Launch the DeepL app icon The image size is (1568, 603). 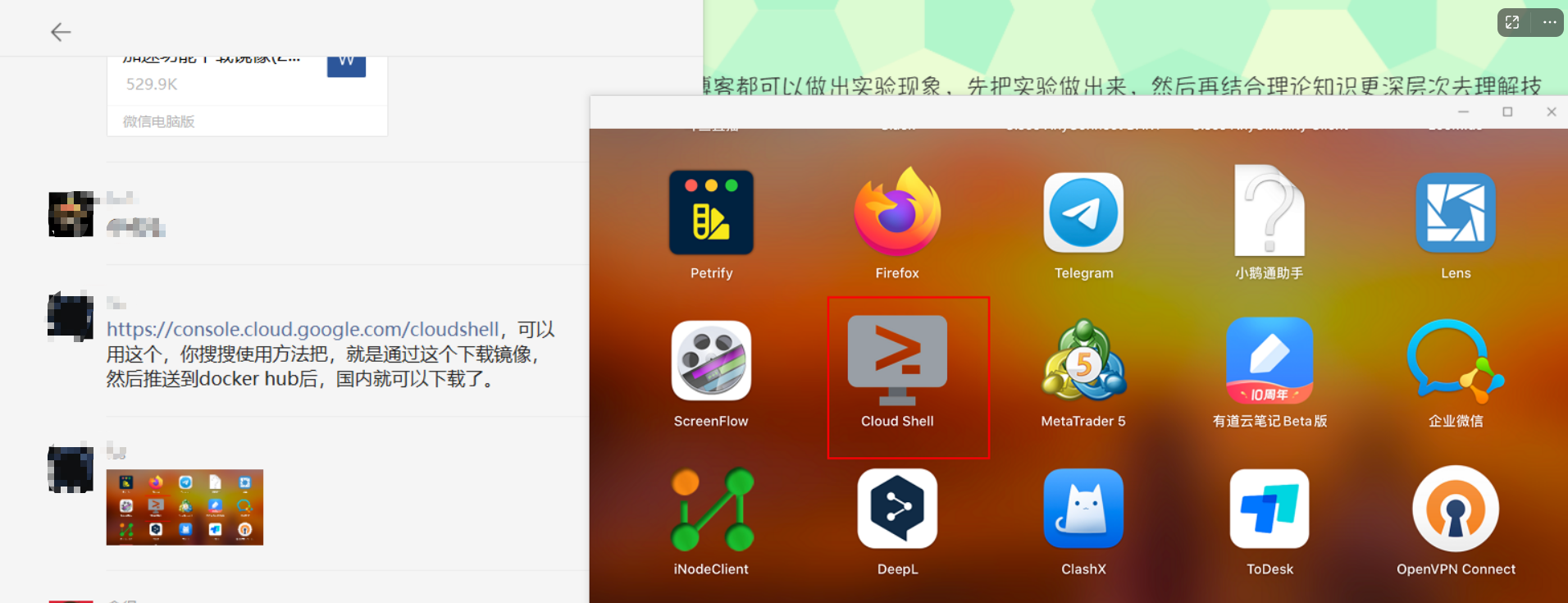[897, 509]
